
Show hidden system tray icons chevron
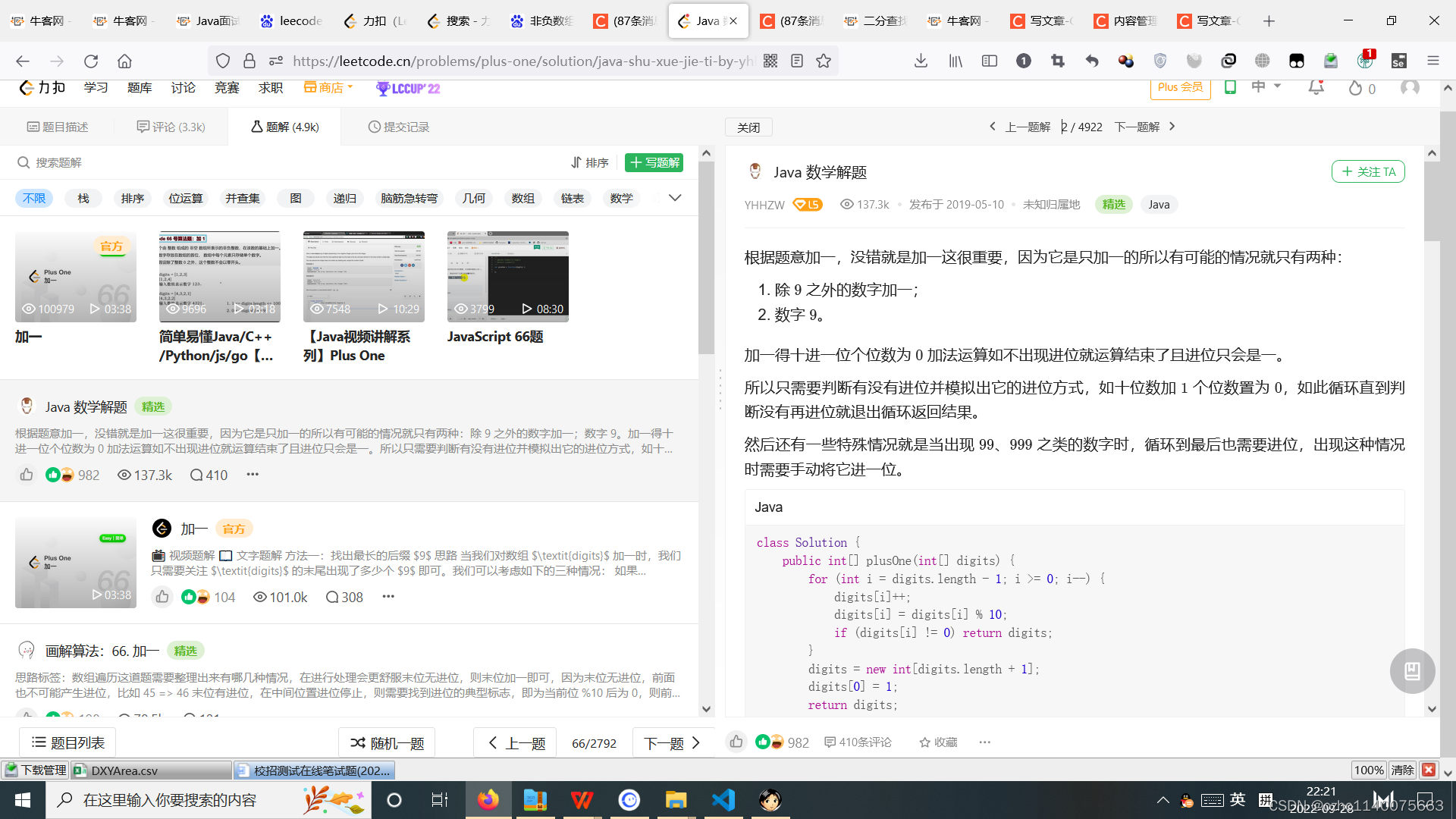tap(1163, 800)
